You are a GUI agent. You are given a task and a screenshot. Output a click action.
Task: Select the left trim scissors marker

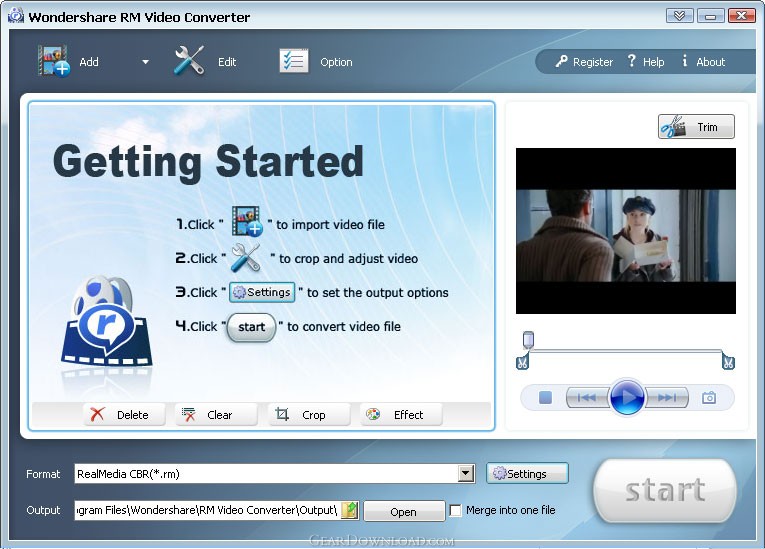point(522,363)
